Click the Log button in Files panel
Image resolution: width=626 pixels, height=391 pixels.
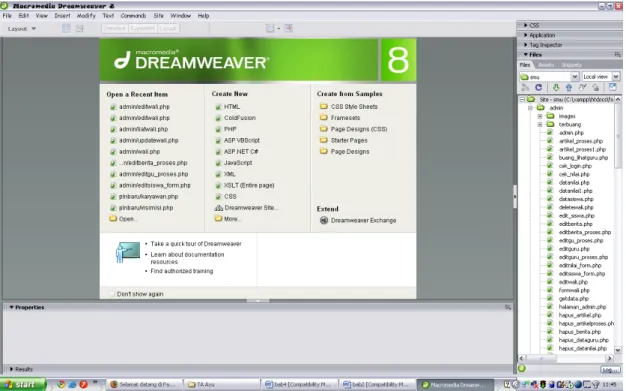(610, 370)
